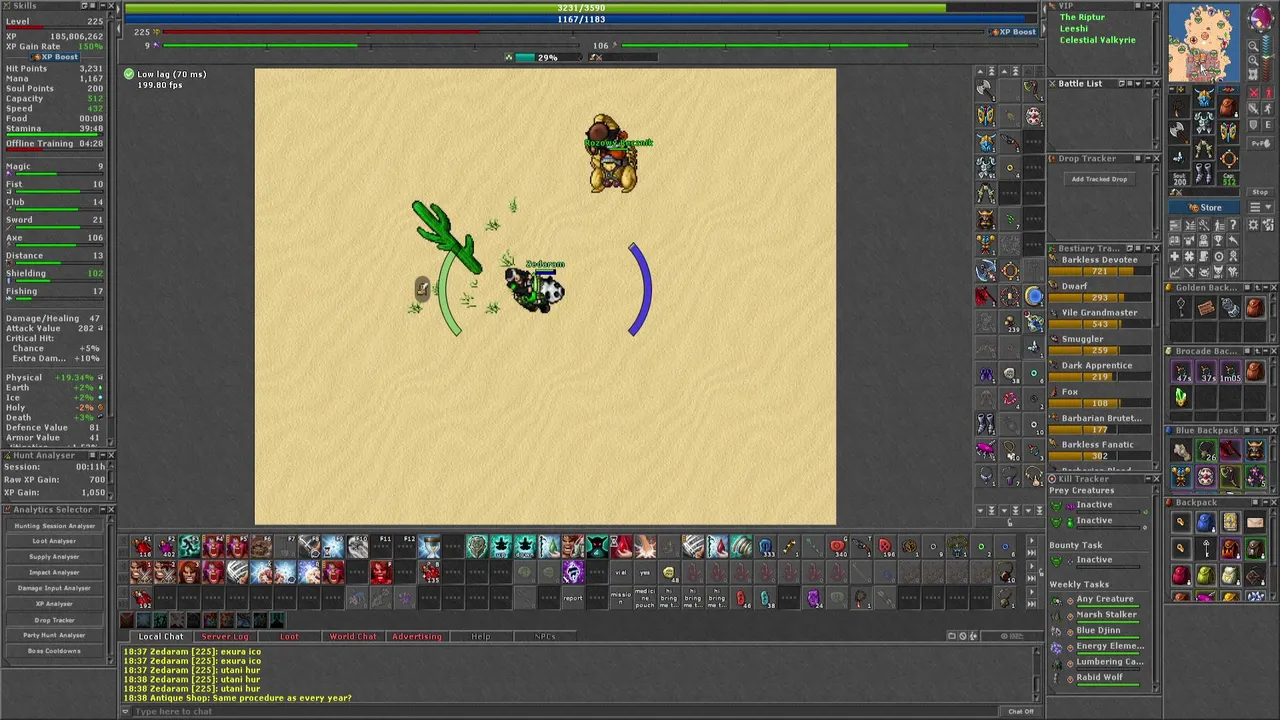Click the Stop button
This screenshot has height=720, width=1280.
coord(1259,192)
